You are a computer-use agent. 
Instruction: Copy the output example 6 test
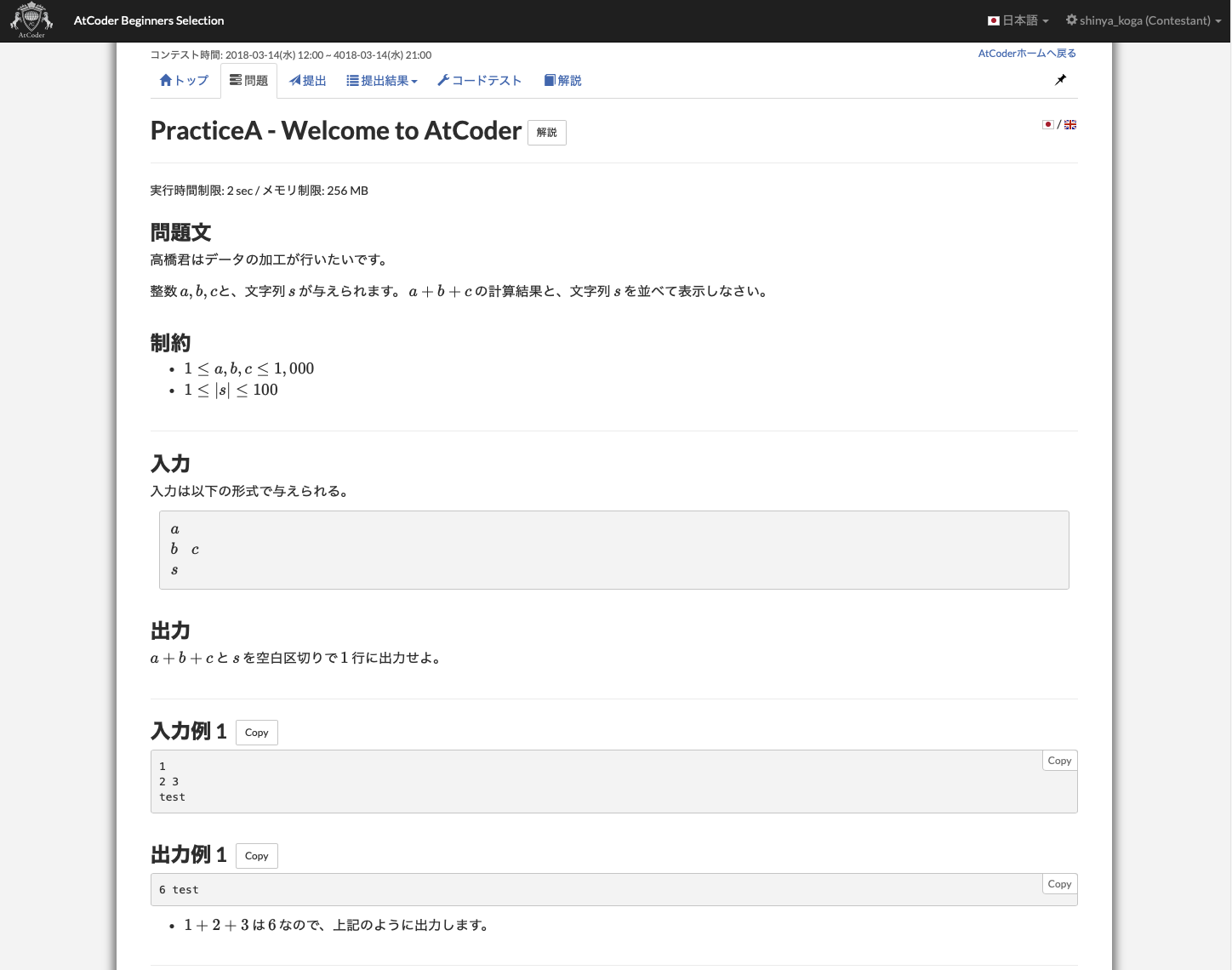click(x=1059, y=883)
